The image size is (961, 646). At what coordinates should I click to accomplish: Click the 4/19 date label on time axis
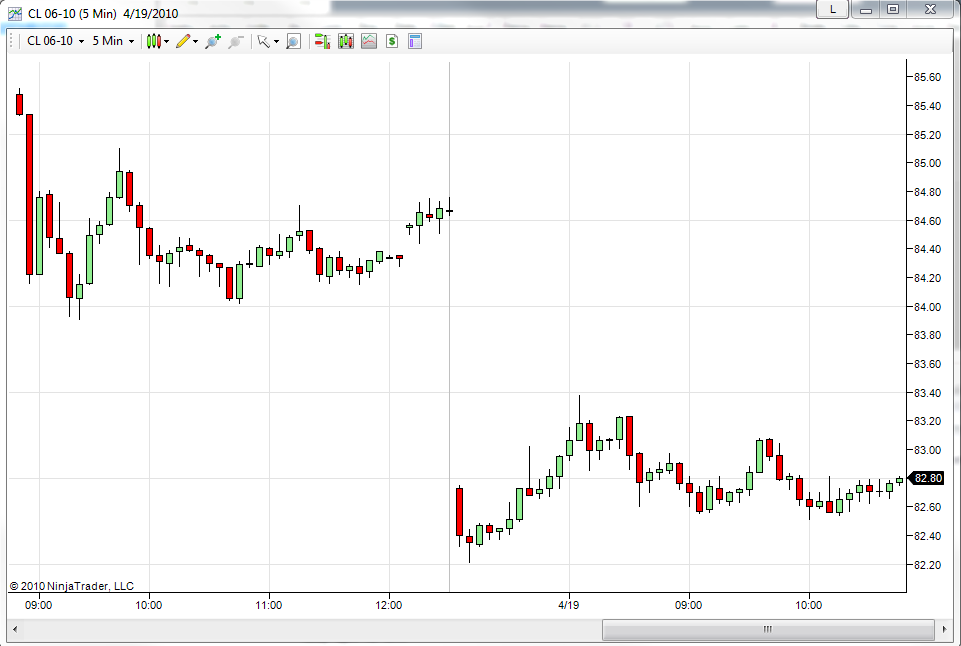569,605
